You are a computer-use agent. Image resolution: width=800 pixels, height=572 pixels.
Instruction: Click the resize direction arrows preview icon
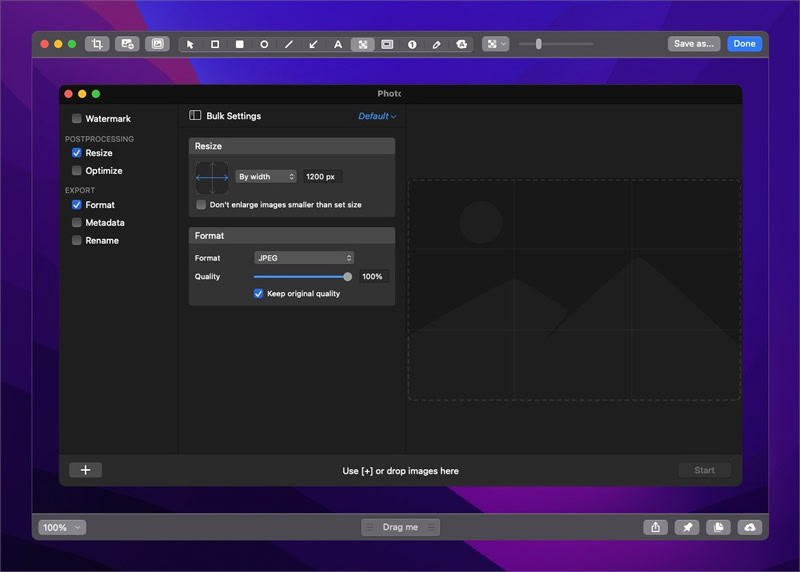point(212,178)
